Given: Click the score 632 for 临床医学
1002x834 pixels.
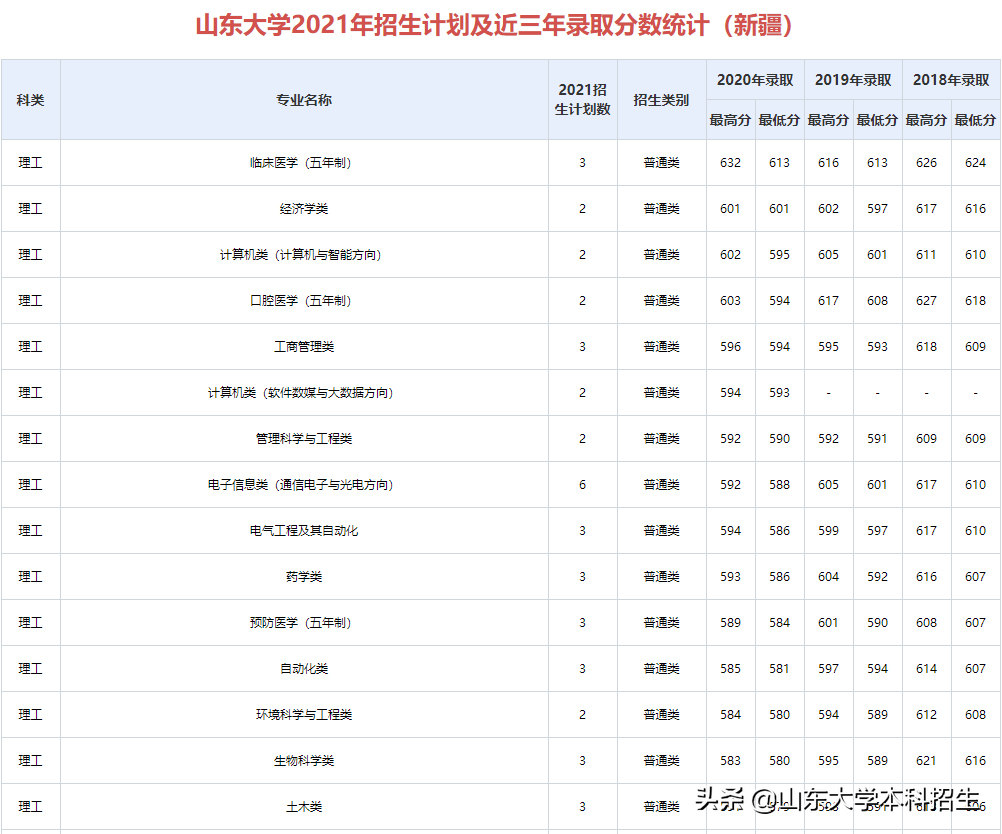Looking at the screenshot, I should 730,162.
